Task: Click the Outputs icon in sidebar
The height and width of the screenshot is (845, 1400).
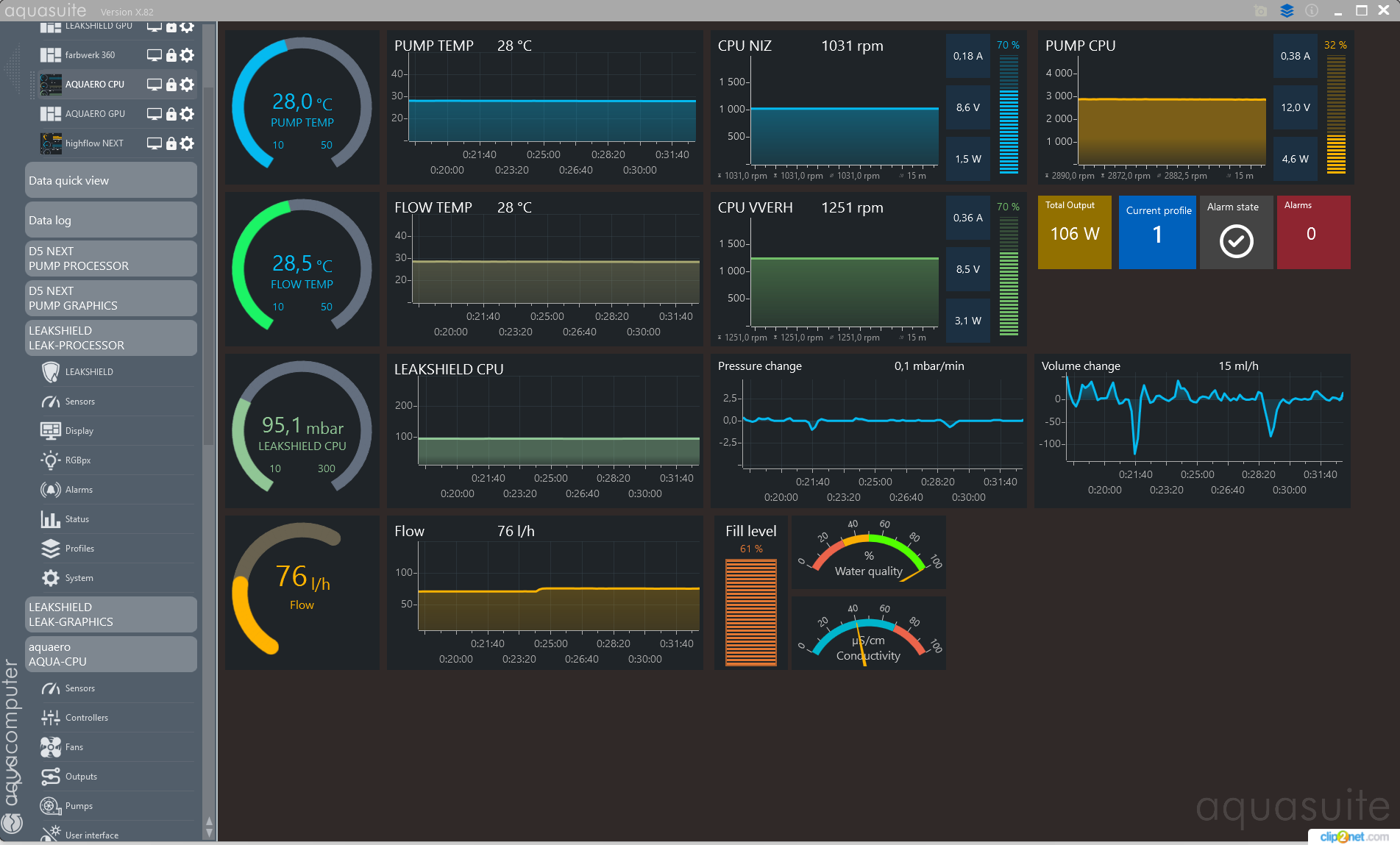Action: coord(51,777)
